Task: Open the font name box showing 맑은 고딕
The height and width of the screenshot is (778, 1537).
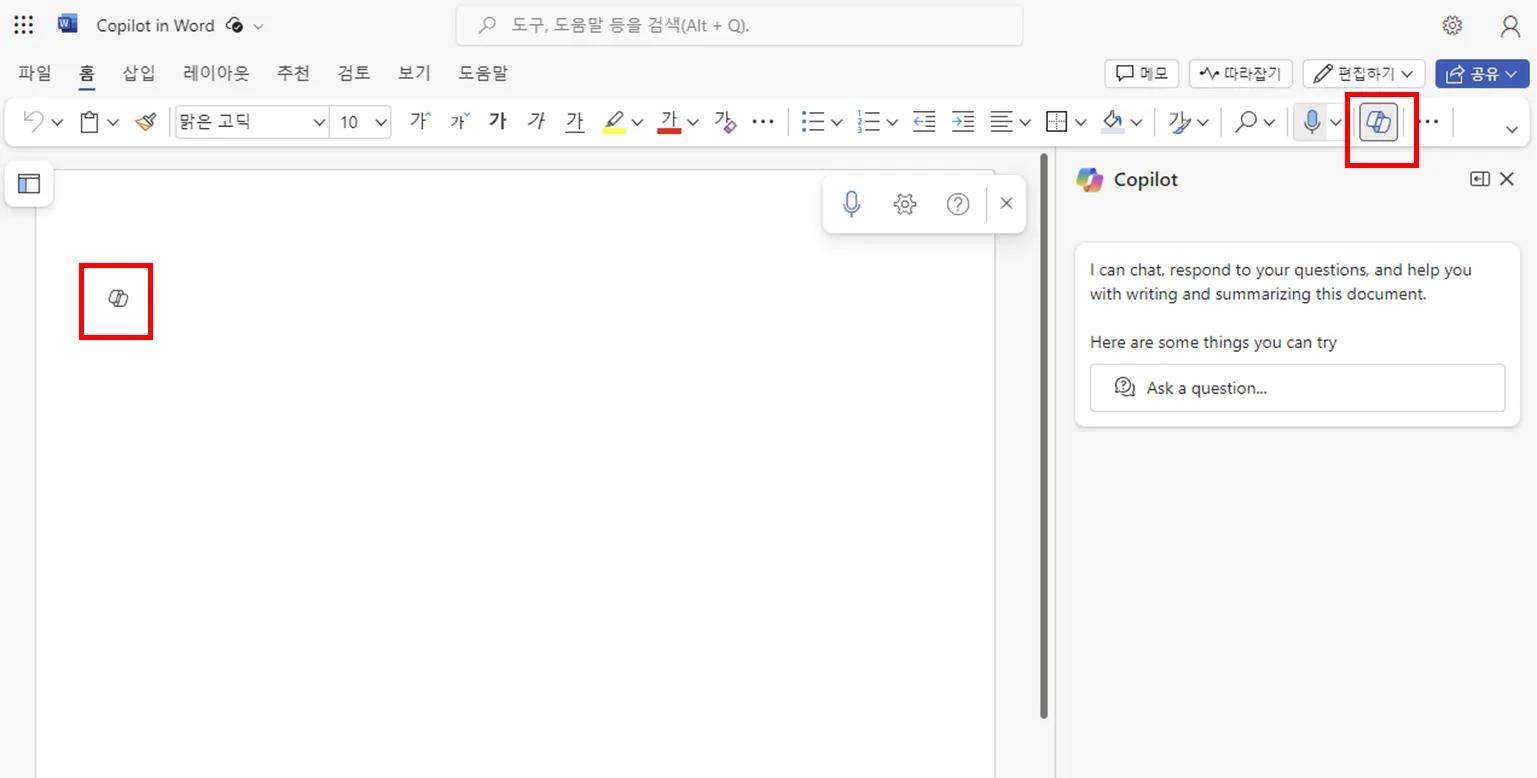Action: 253,122
